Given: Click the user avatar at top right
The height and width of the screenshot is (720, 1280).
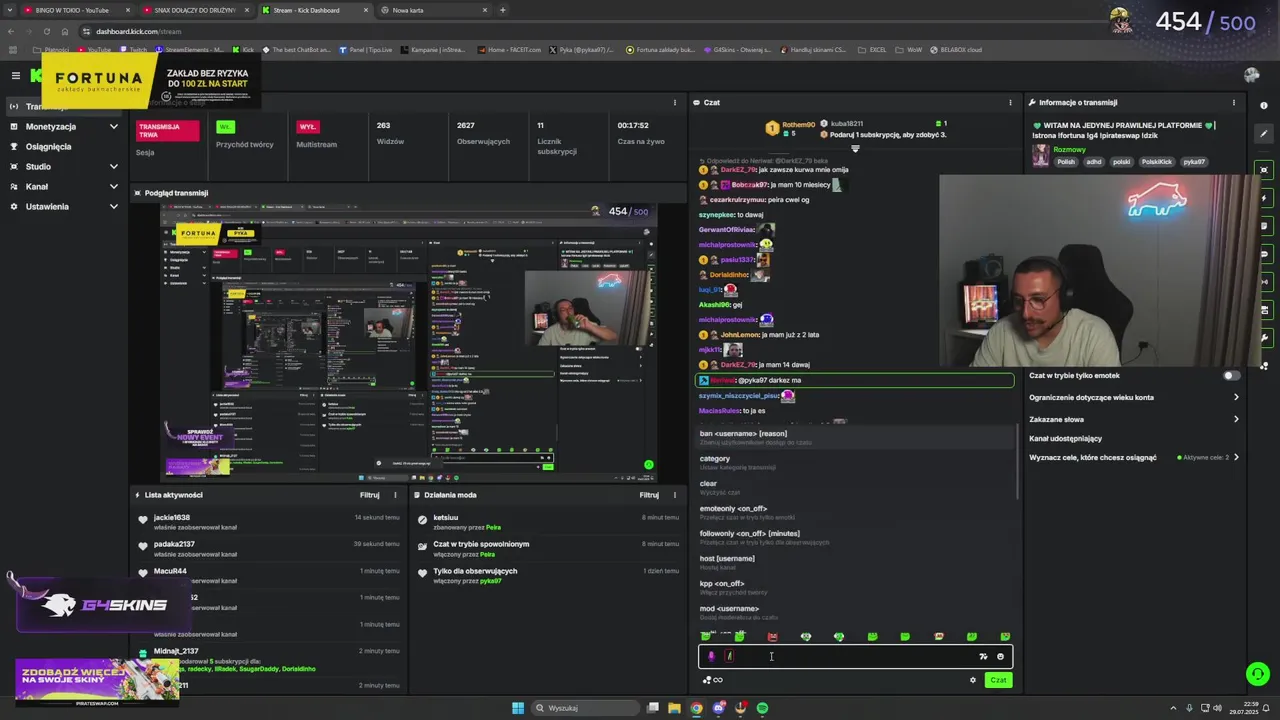Looking at the screenshot, I should pos(1251,75).
